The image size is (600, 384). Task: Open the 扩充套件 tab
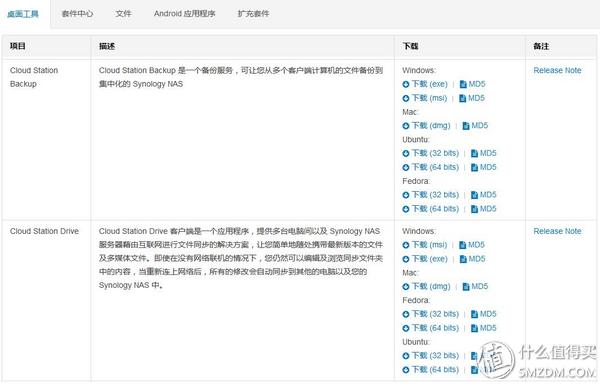coord(253,14)
